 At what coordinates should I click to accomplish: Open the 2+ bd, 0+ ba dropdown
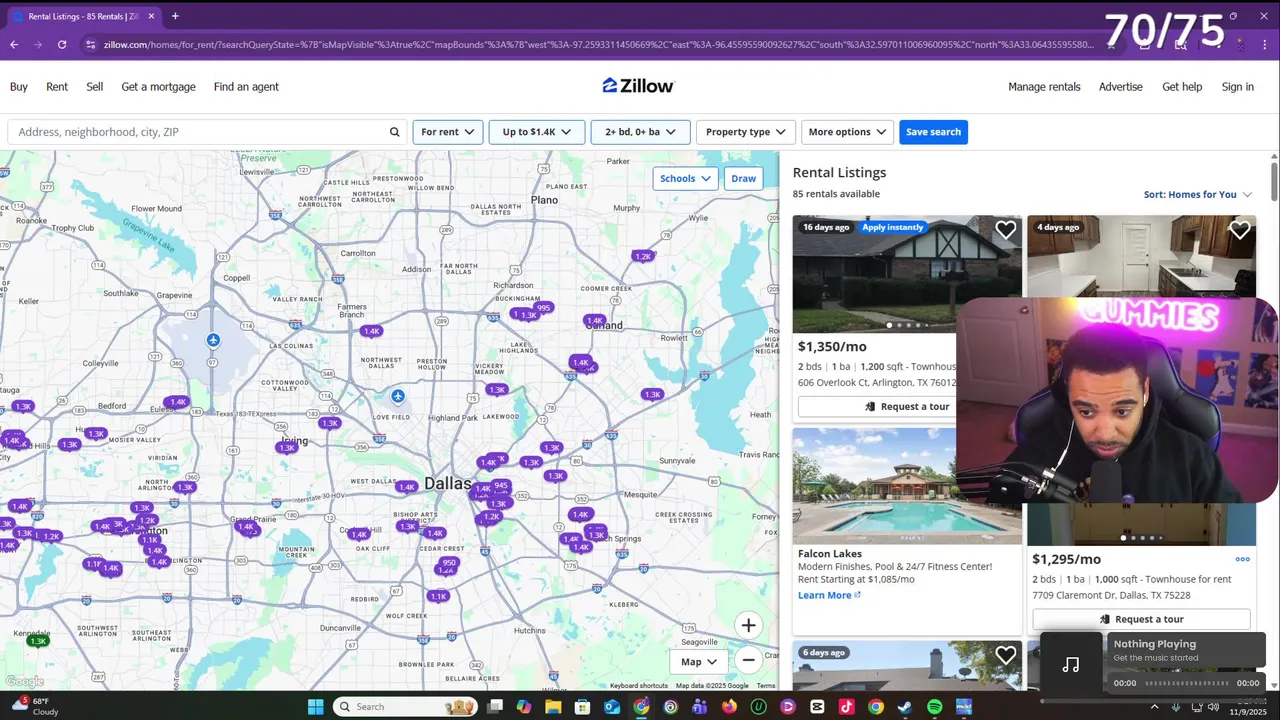pos(640,132)
